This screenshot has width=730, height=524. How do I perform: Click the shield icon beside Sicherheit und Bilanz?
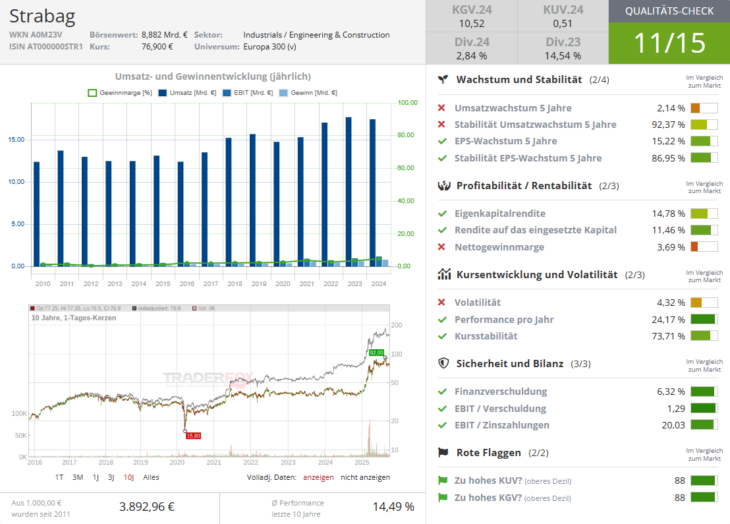tap(444, 363)
